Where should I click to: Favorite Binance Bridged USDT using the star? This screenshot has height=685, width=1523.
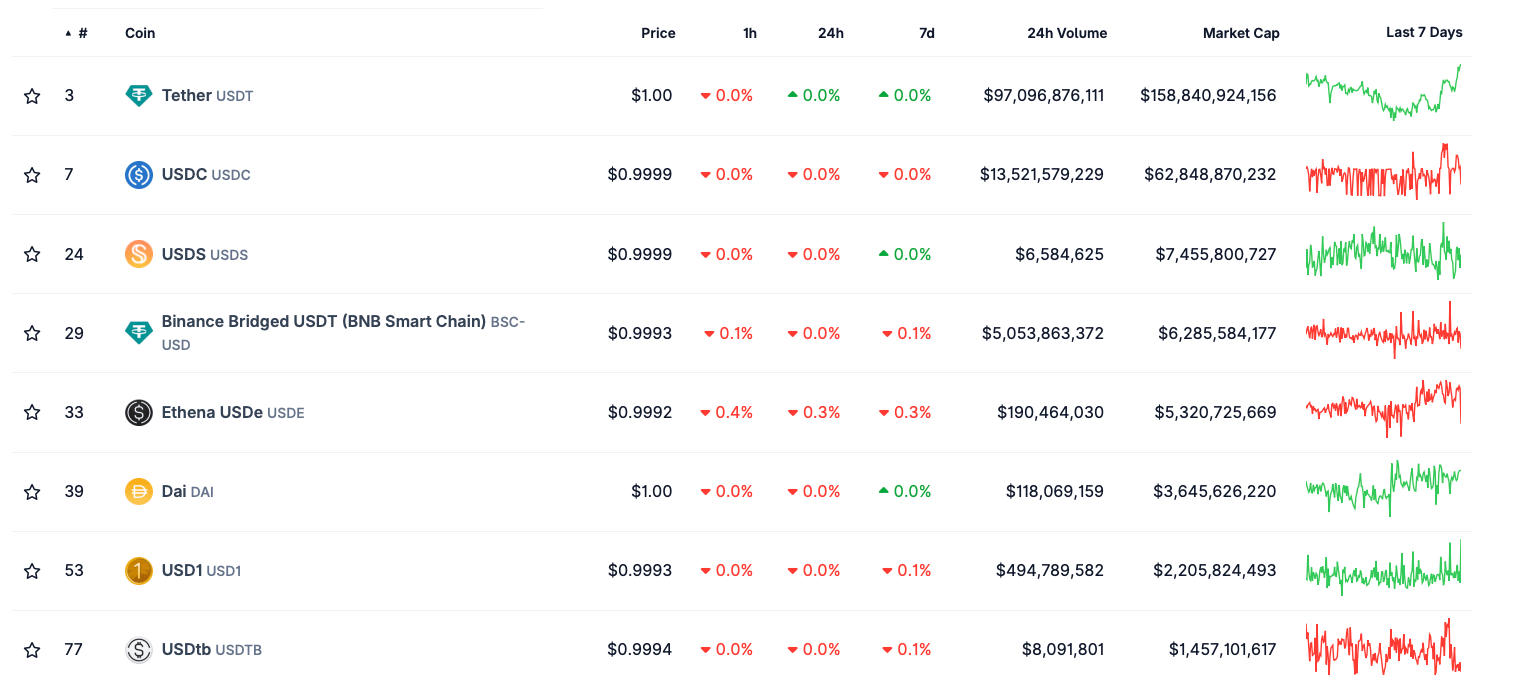(32, 333)
